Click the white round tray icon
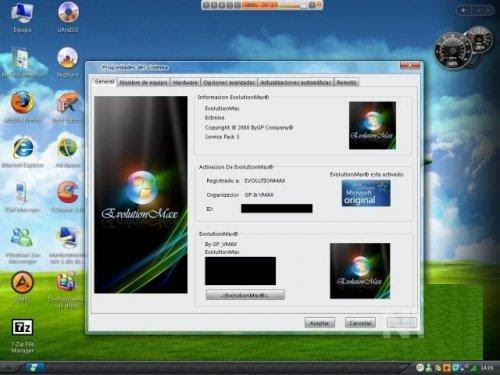 click(x=420, y=368)
